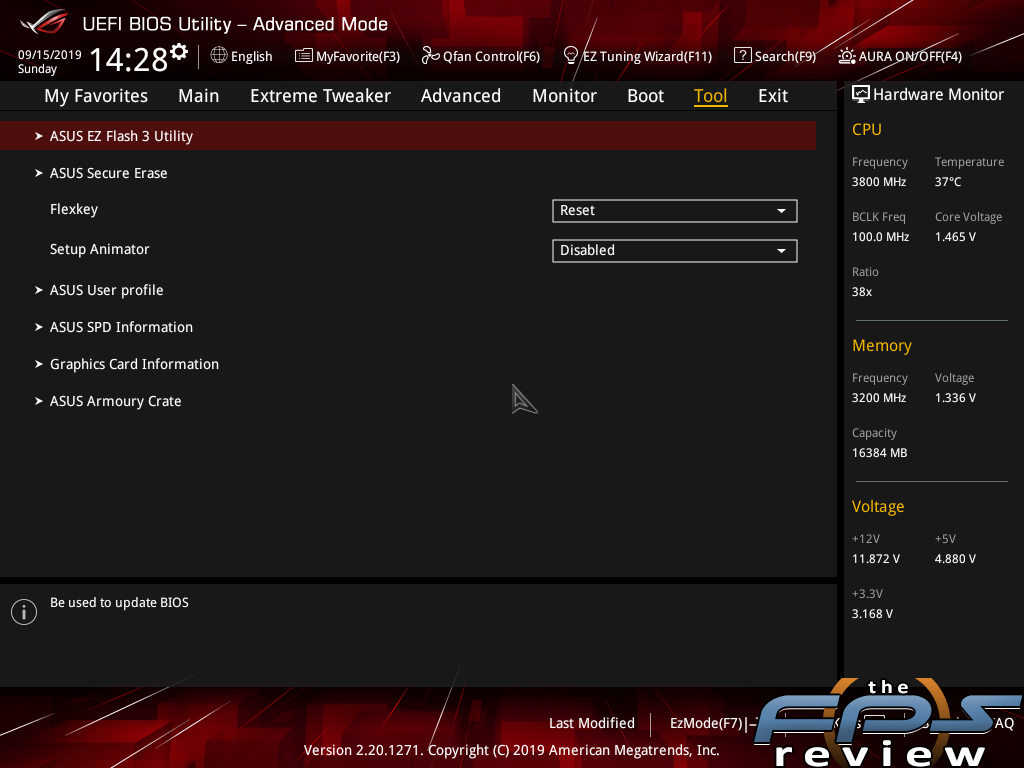This screenshot has height=768, width=1024.
Task: Open the Flexkey dropdown
Action: [675, 211]
